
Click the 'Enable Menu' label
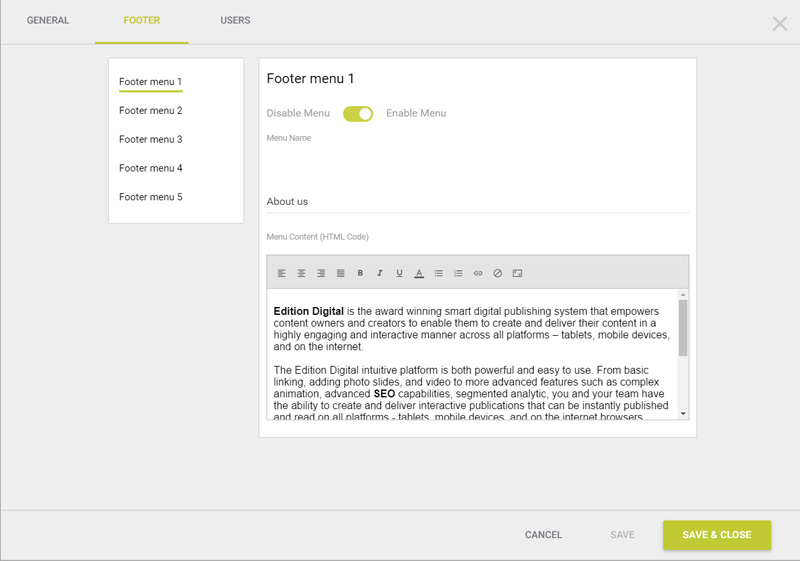[x=416, y=113]
